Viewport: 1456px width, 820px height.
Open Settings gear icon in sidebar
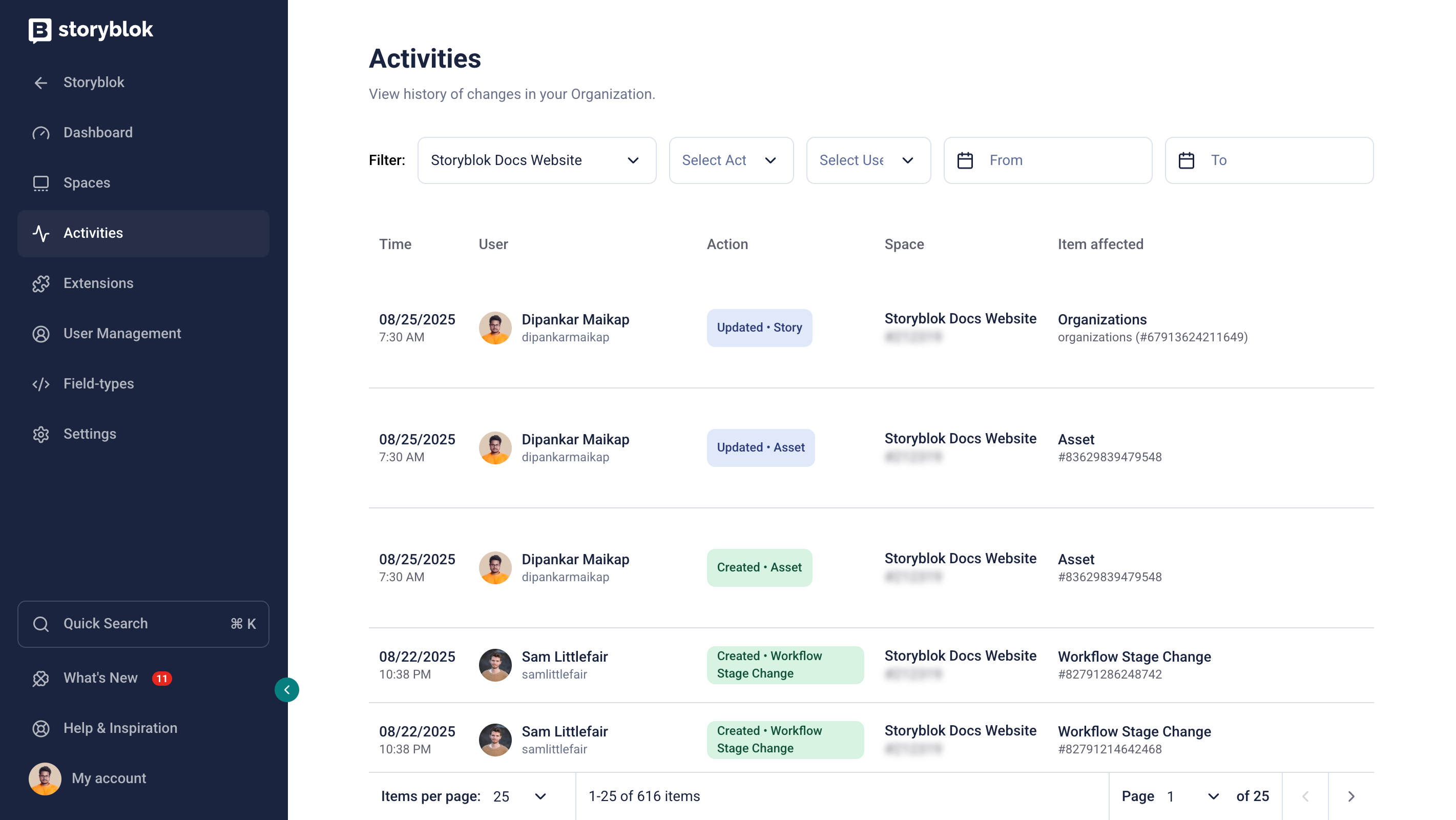pos(40,434)
